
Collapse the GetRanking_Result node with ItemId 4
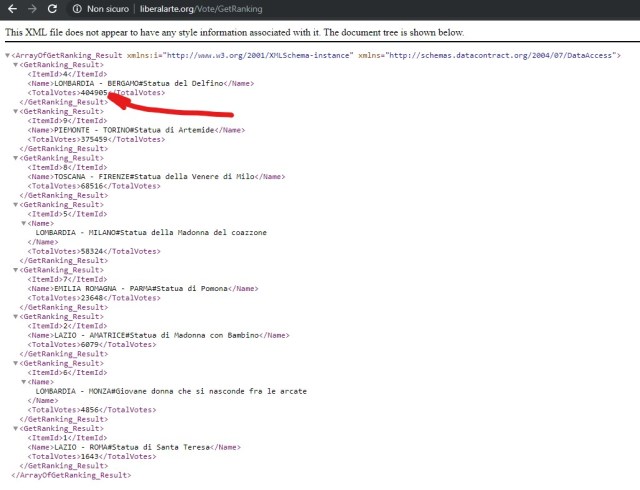16,65
